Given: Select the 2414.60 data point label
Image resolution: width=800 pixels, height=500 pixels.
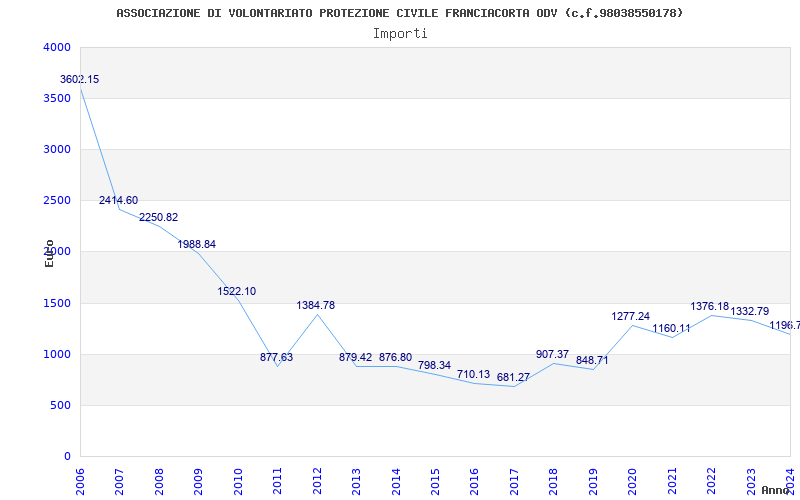Looking at the screenshot, I should click(118, 201).
